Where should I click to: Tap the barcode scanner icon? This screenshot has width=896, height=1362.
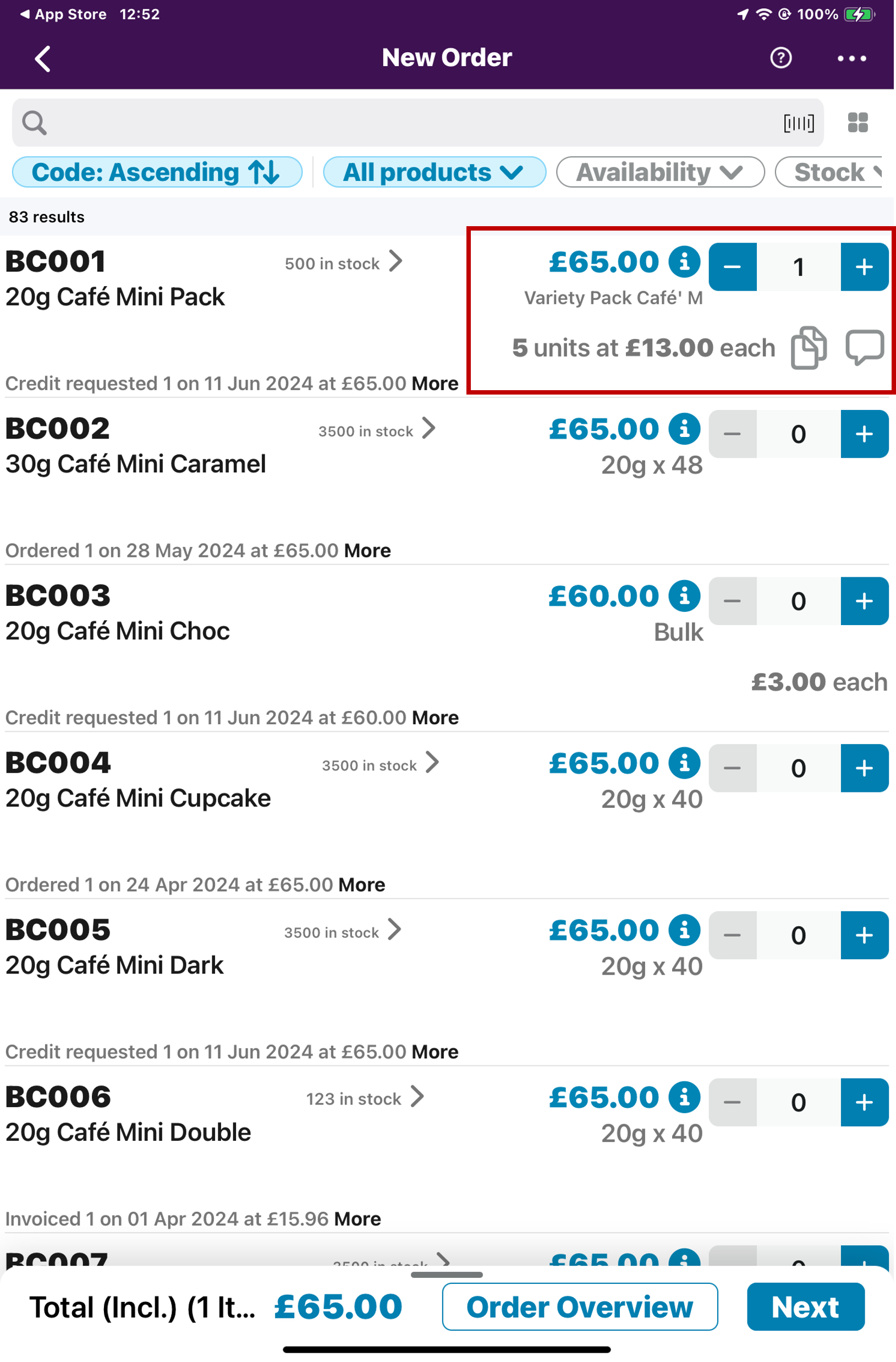coord(798,123)
